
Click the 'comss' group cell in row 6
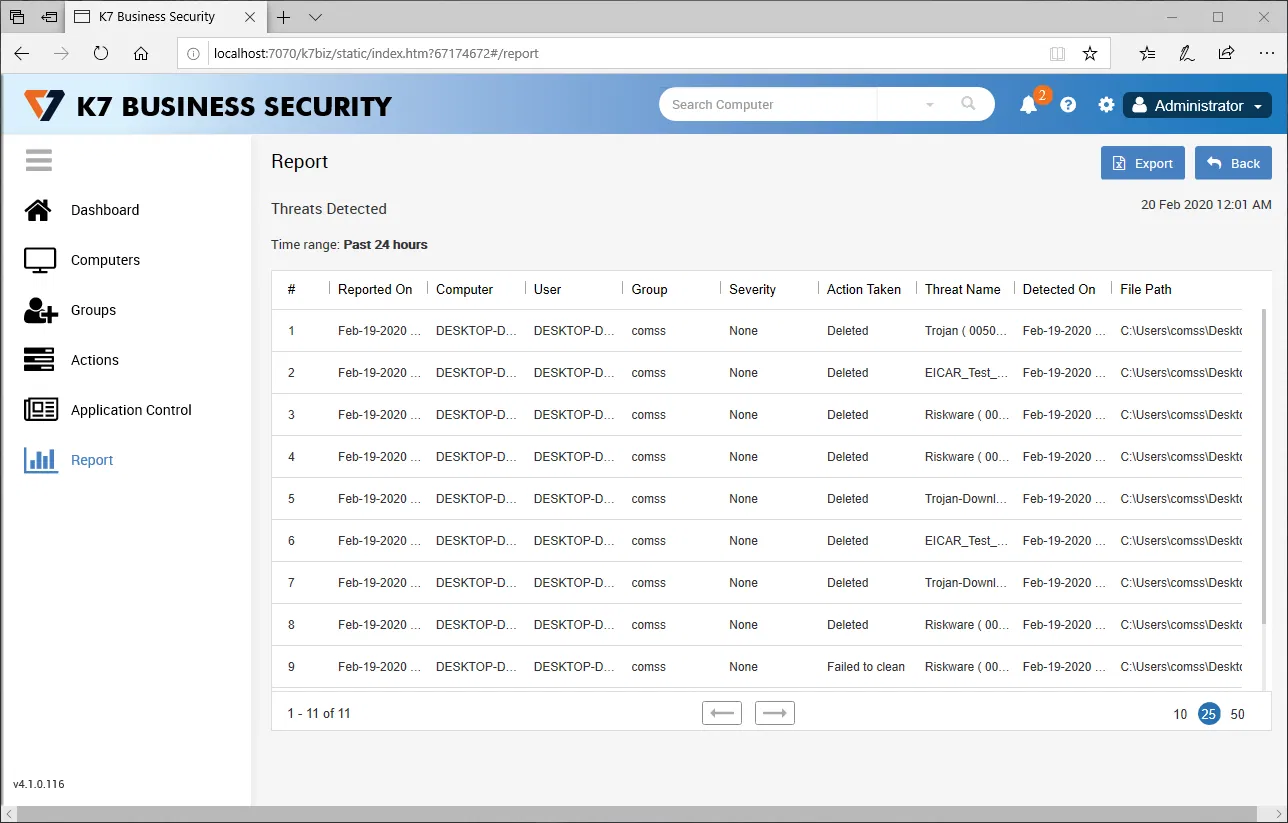click(649, 541)
